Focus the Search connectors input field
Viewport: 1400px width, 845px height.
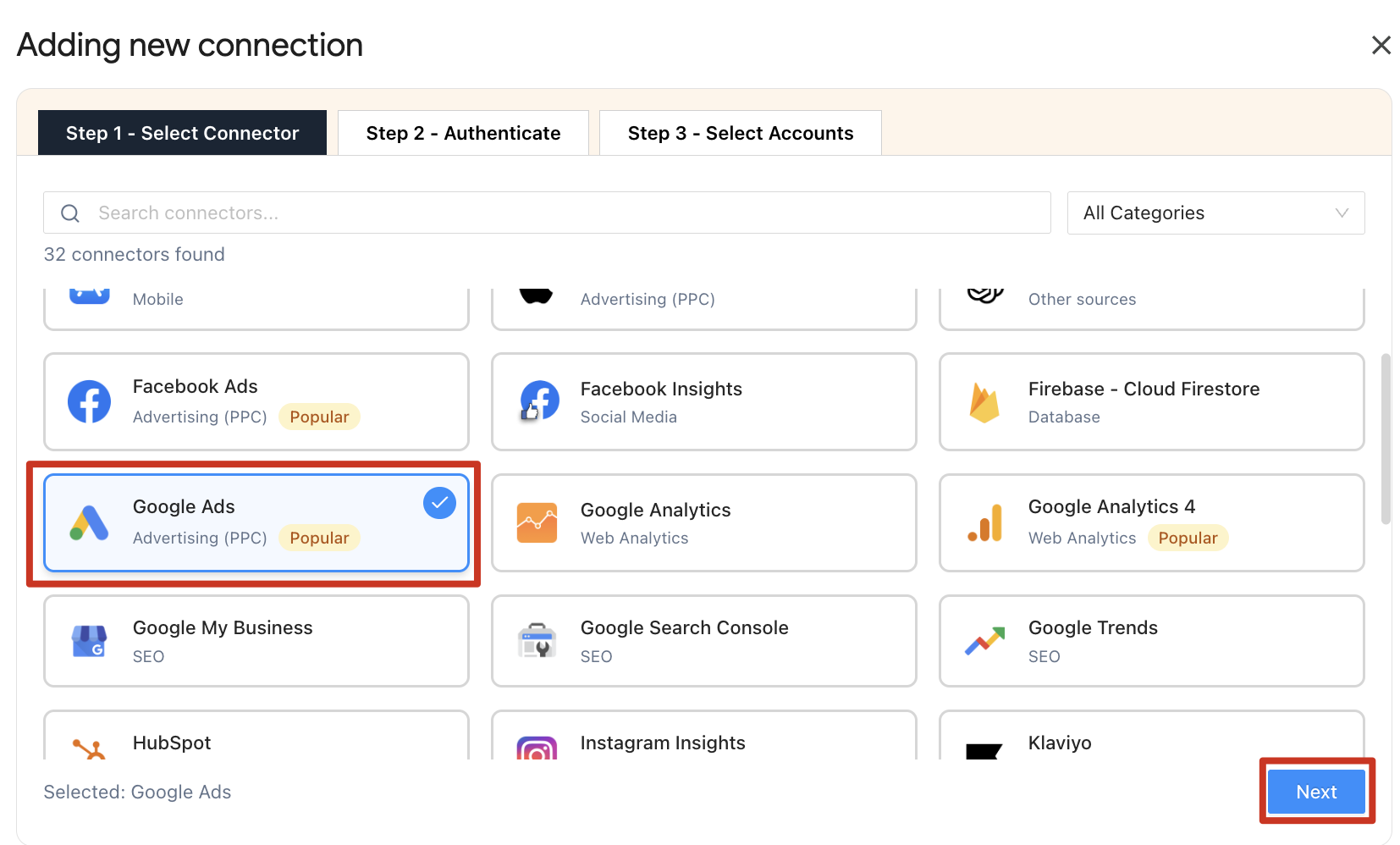(559, 213)
